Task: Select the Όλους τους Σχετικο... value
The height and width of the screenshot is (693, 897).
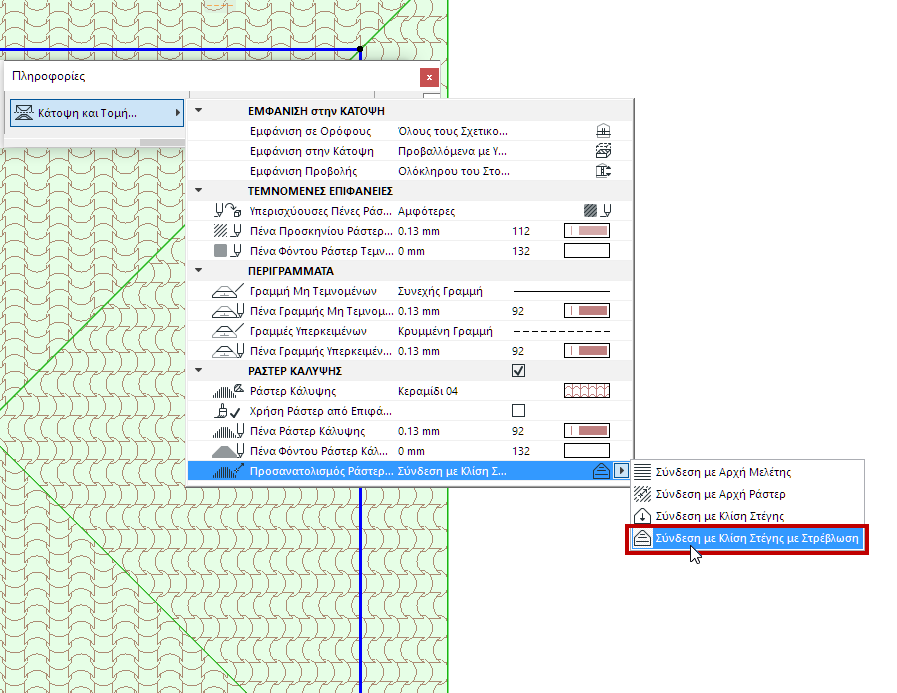Action: pos(453,131)
